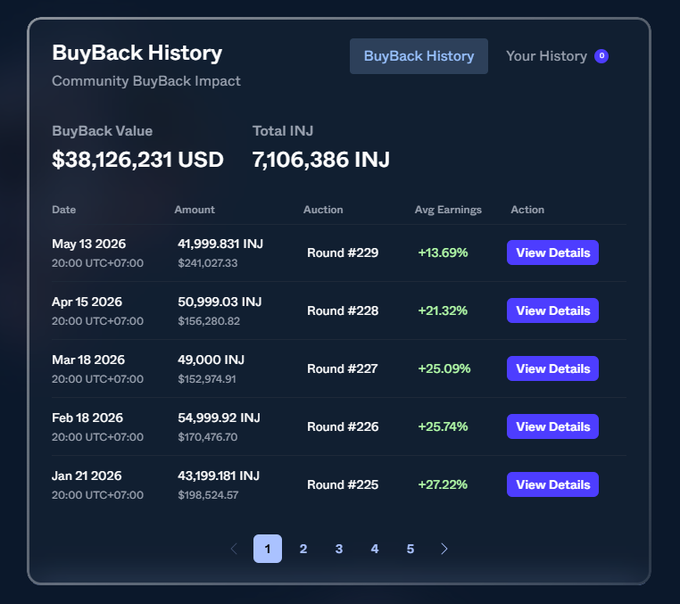Click the $156,280.82 value
The width and height of the screenshot is (680, 604).
coord(209,321)
